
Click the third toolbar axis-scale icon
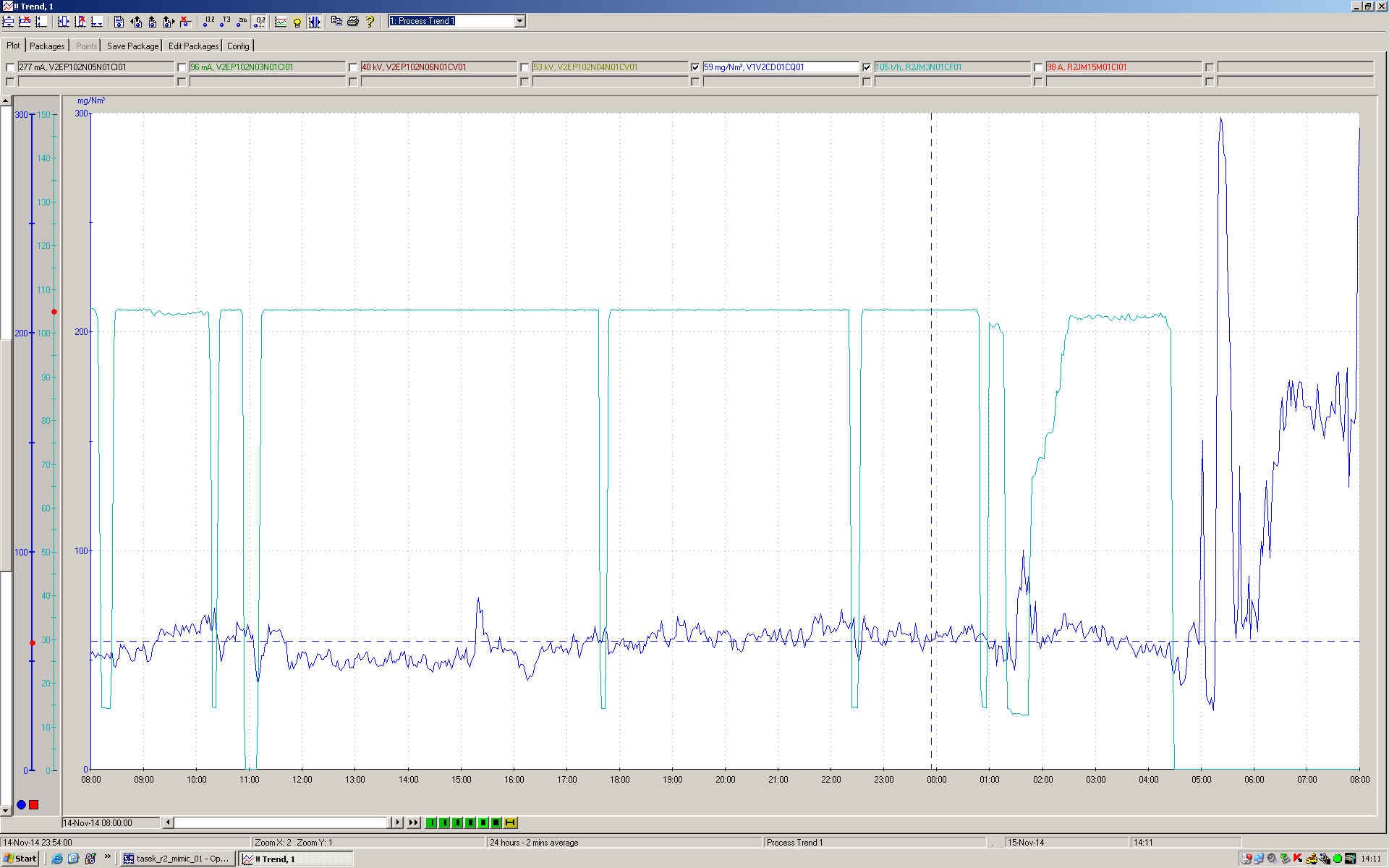(x=41, y=22)
